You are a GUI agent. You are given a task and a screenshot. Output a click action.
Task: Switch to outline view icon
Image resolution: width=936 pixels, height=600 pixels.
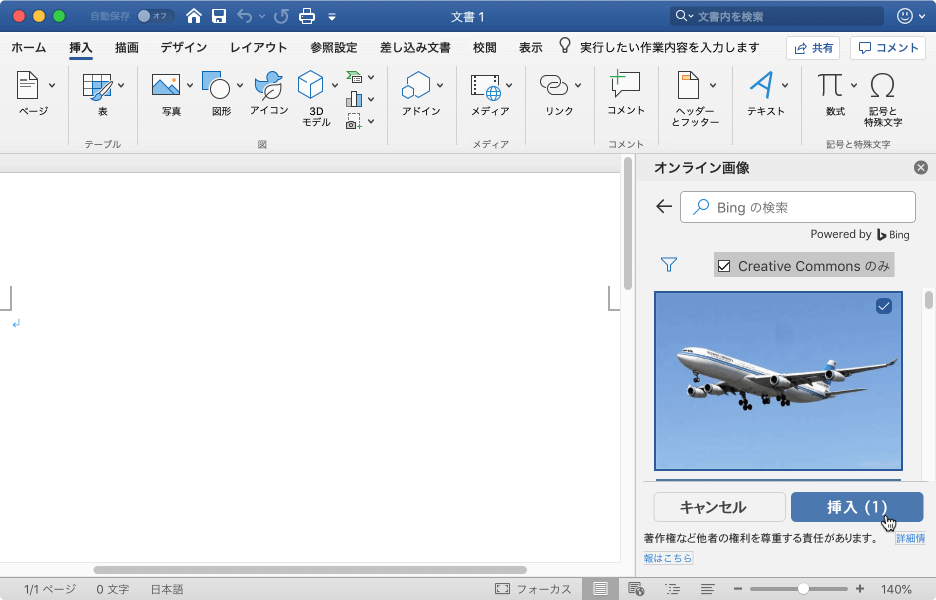[x=672, y=589]
